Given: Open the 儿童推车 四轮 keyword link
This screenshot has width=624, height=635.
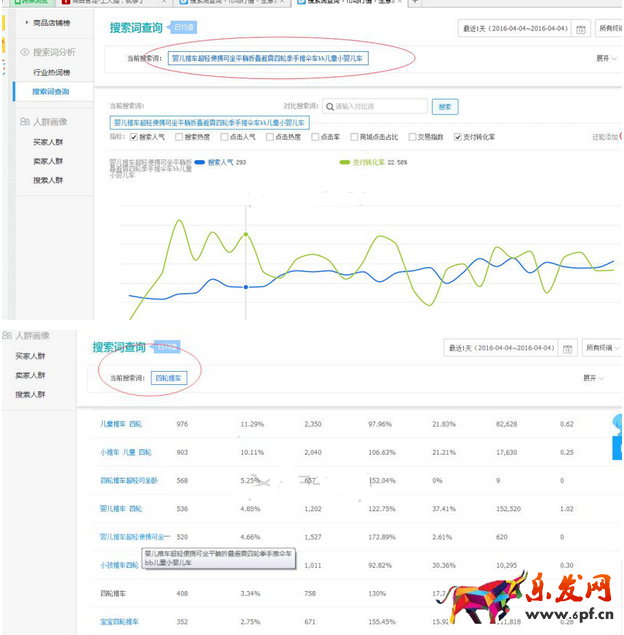Looking at the screenshot, I should click(x=121, y=424).
